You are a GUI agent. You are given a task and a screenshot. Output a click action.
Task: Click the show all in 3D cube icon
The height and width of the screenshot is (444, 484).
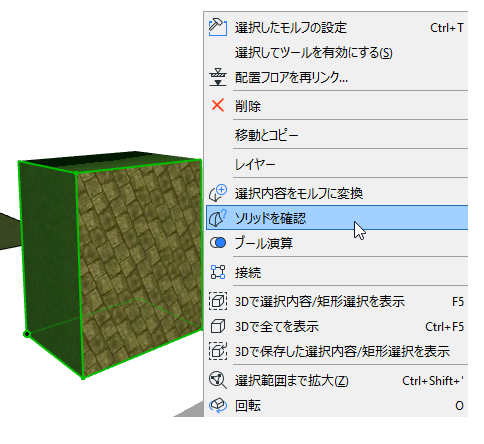(x=218, y=326)
